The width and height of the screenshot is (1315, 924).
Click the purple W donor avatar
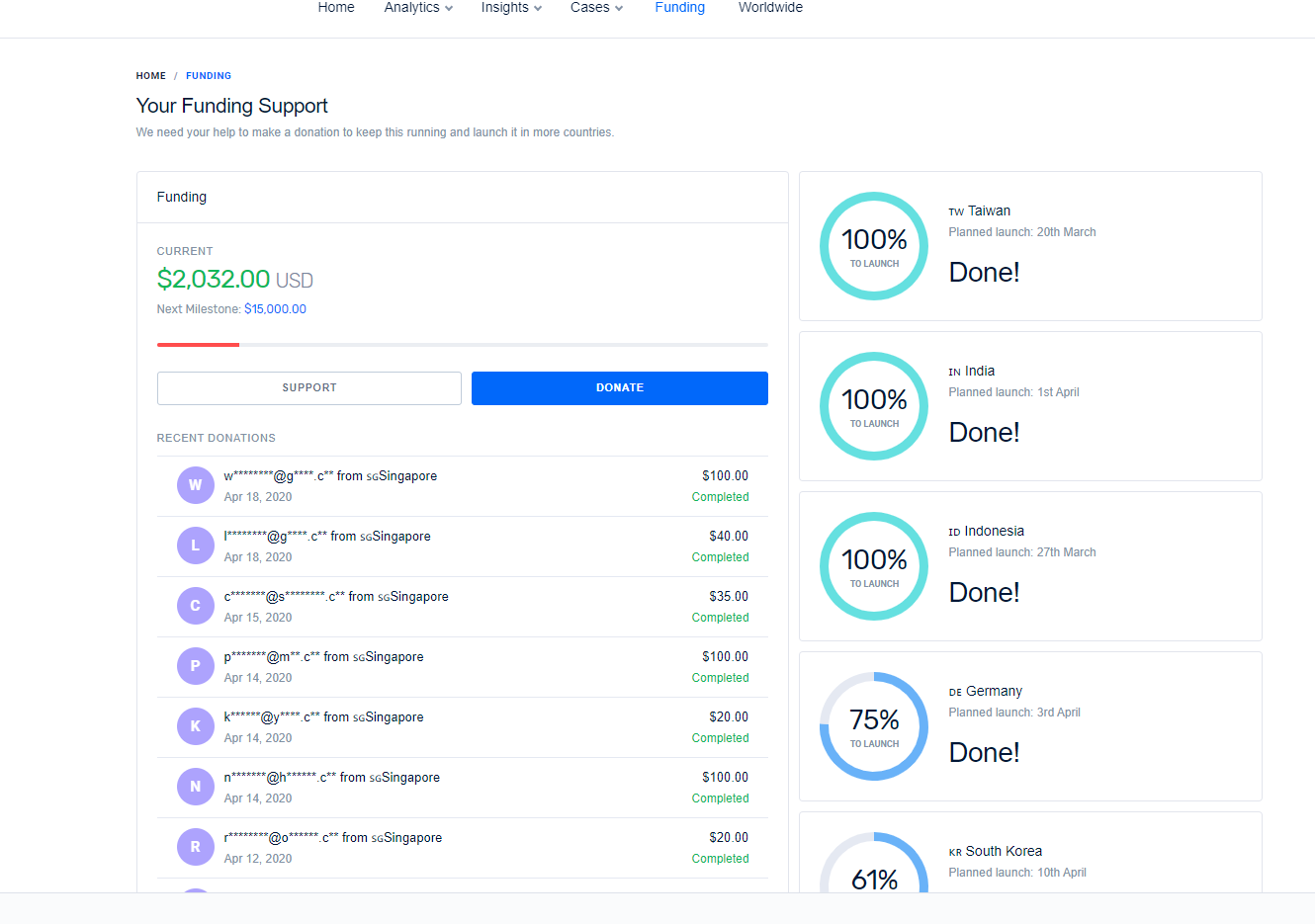point(195,485)
